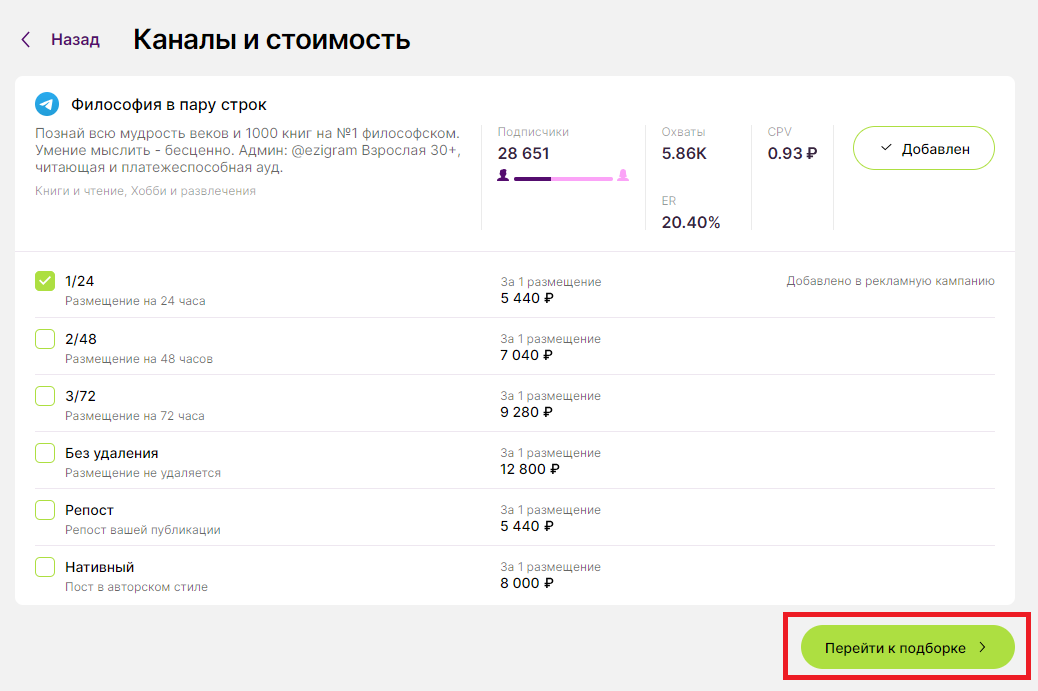Select the Нативный post checkbox
This screenshot has width=1038, height=691.
pos(44,566)
